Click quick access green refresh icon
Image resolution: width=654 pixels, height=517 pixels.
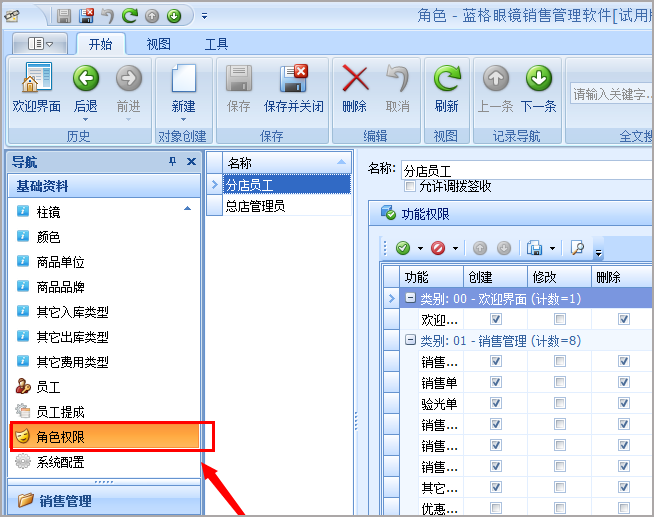pos(130,16)
